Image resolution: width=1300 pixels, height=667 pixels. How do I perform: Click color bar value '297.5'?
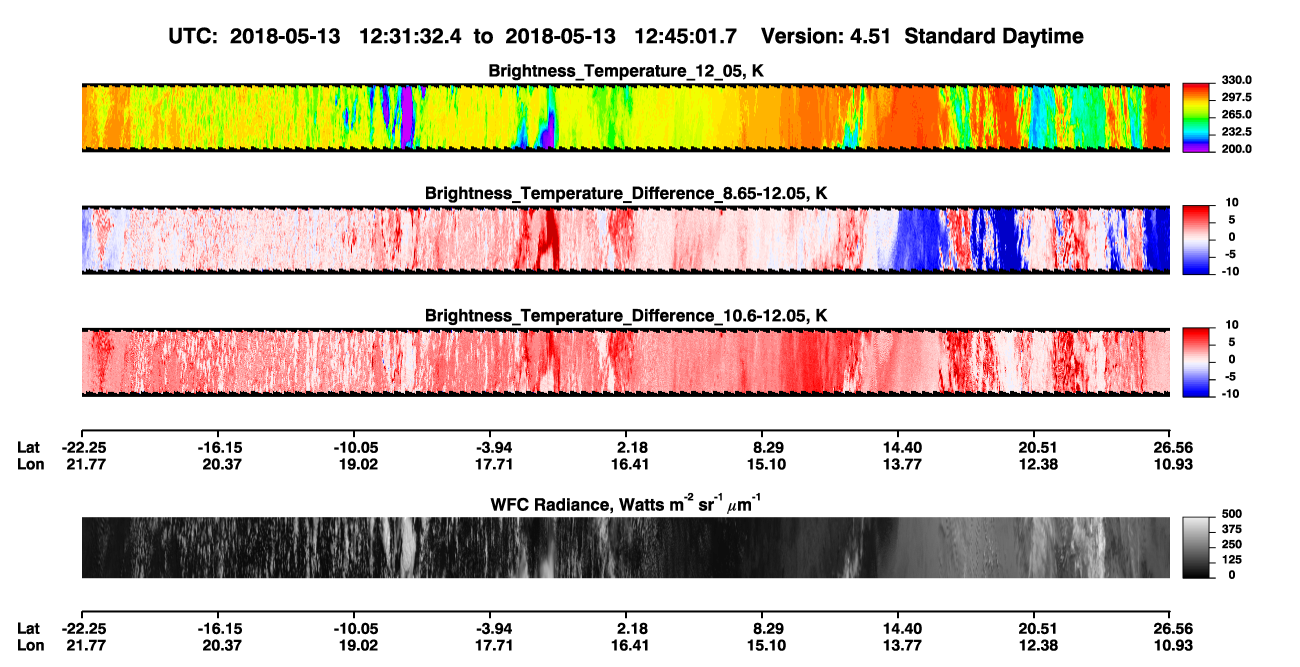[x=1237, y=97]
